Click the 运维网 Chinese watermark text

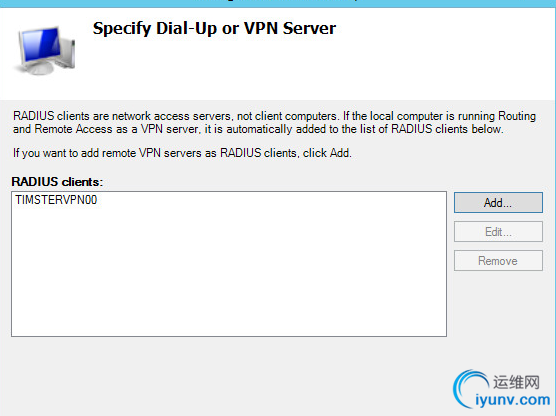[516, 382]
